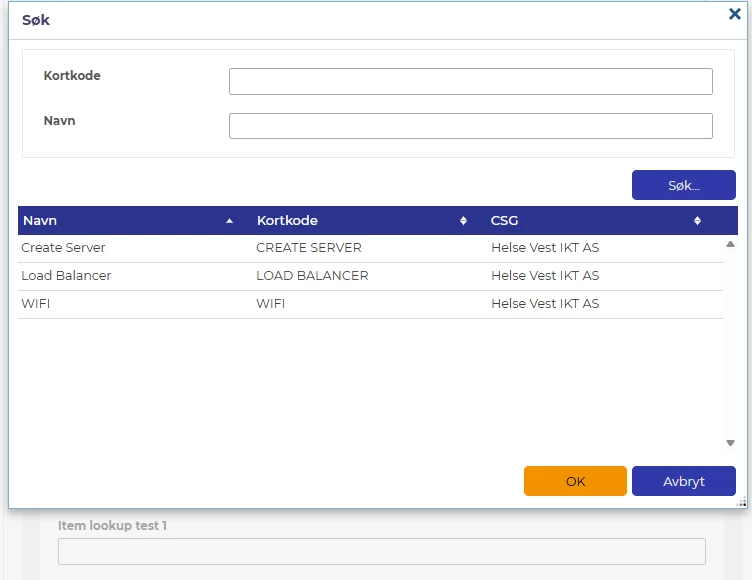Click the WIFI kortkode cell
Viewport: 752px width, 580px height.
(270, 304)
